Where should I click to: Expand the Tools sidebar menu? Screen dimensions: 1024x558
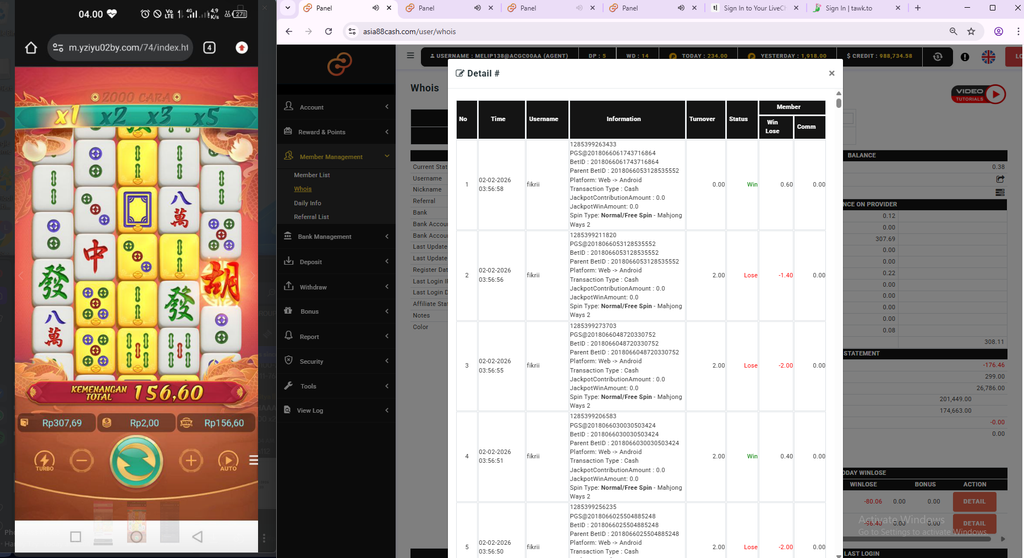[337, 386]
